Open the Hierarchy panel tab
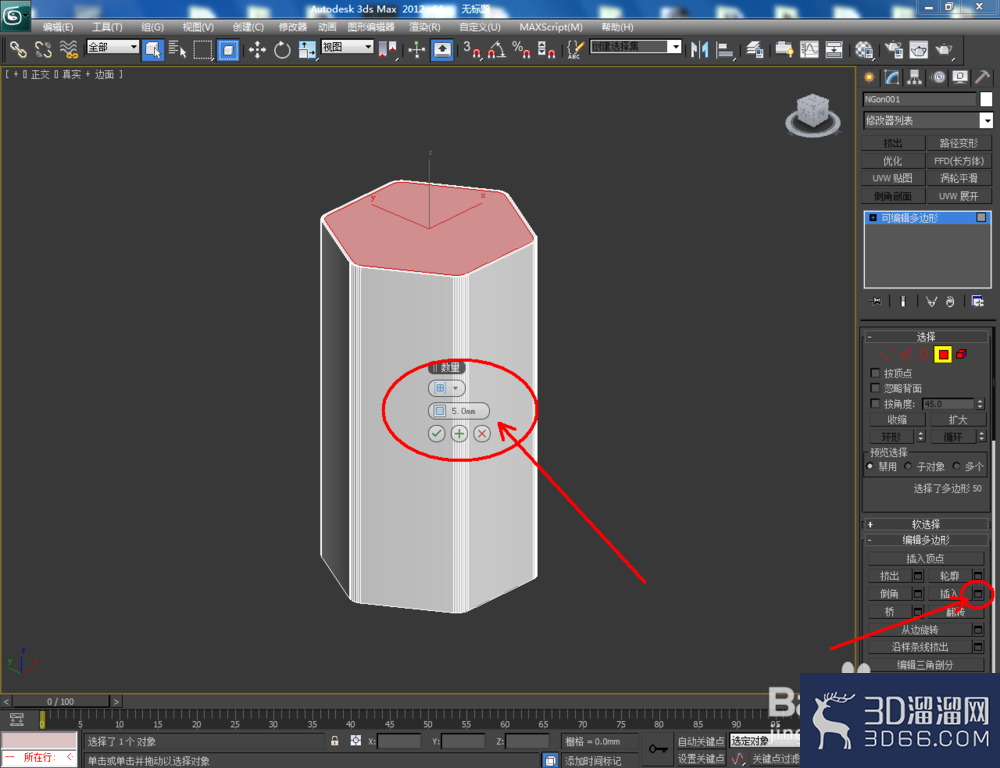This screenshot has width=1000, height=768. pos(915,77)
